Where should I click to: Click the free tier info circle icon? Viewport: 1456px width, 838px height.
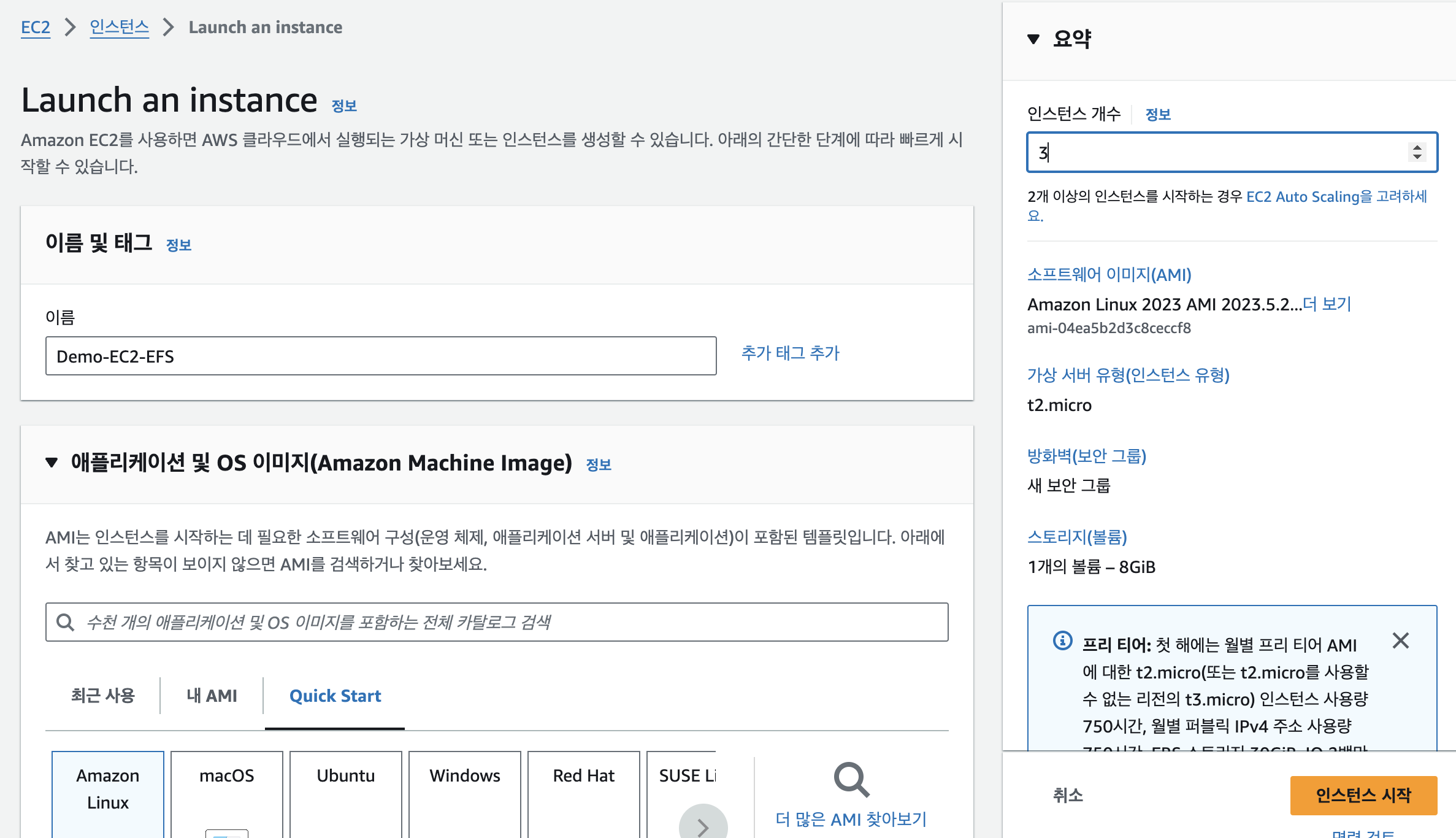[x=1062, y=640]
